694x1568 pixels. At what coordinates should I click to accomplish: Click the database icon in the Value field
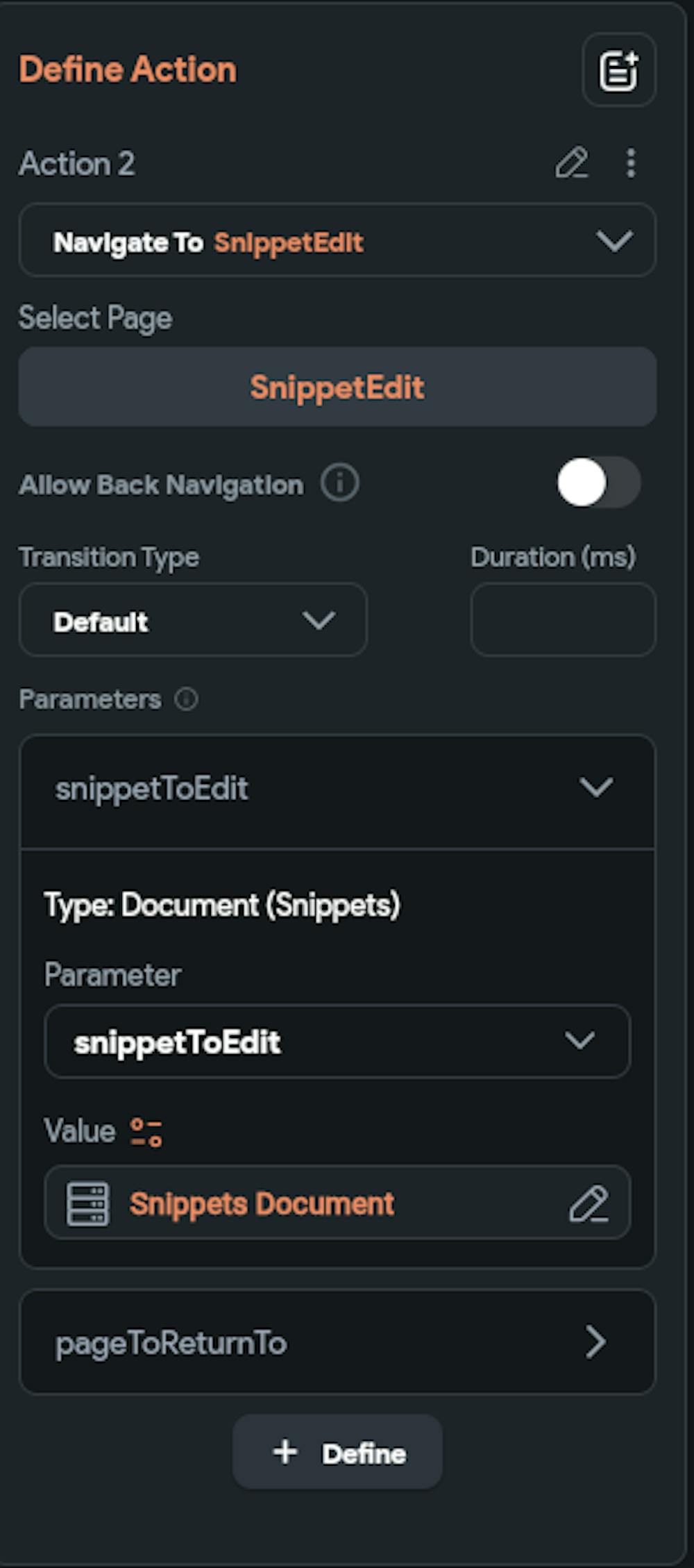(x=87, y=1203)
